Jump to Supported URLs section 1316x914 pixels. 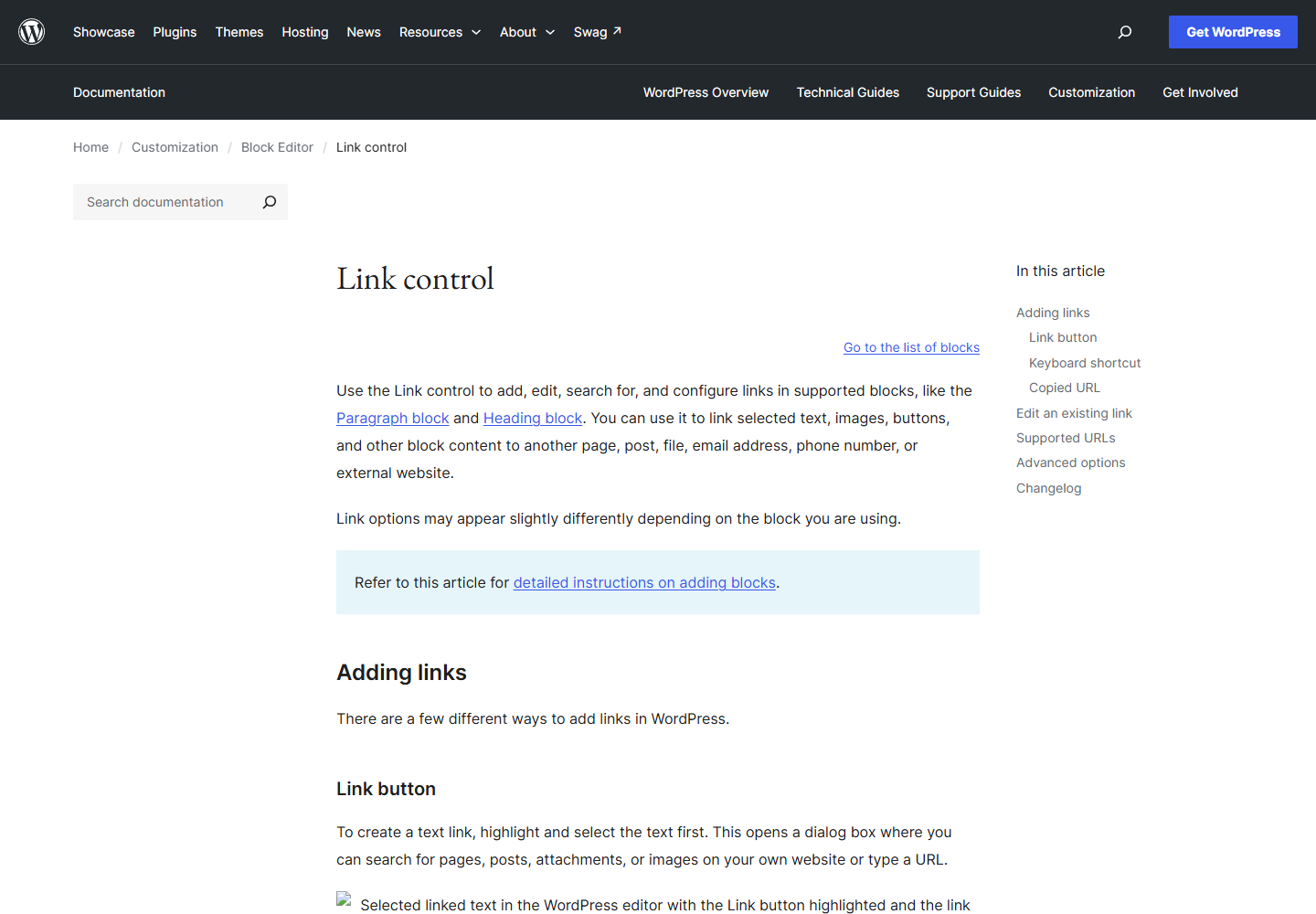click(x=1066, y=438)
